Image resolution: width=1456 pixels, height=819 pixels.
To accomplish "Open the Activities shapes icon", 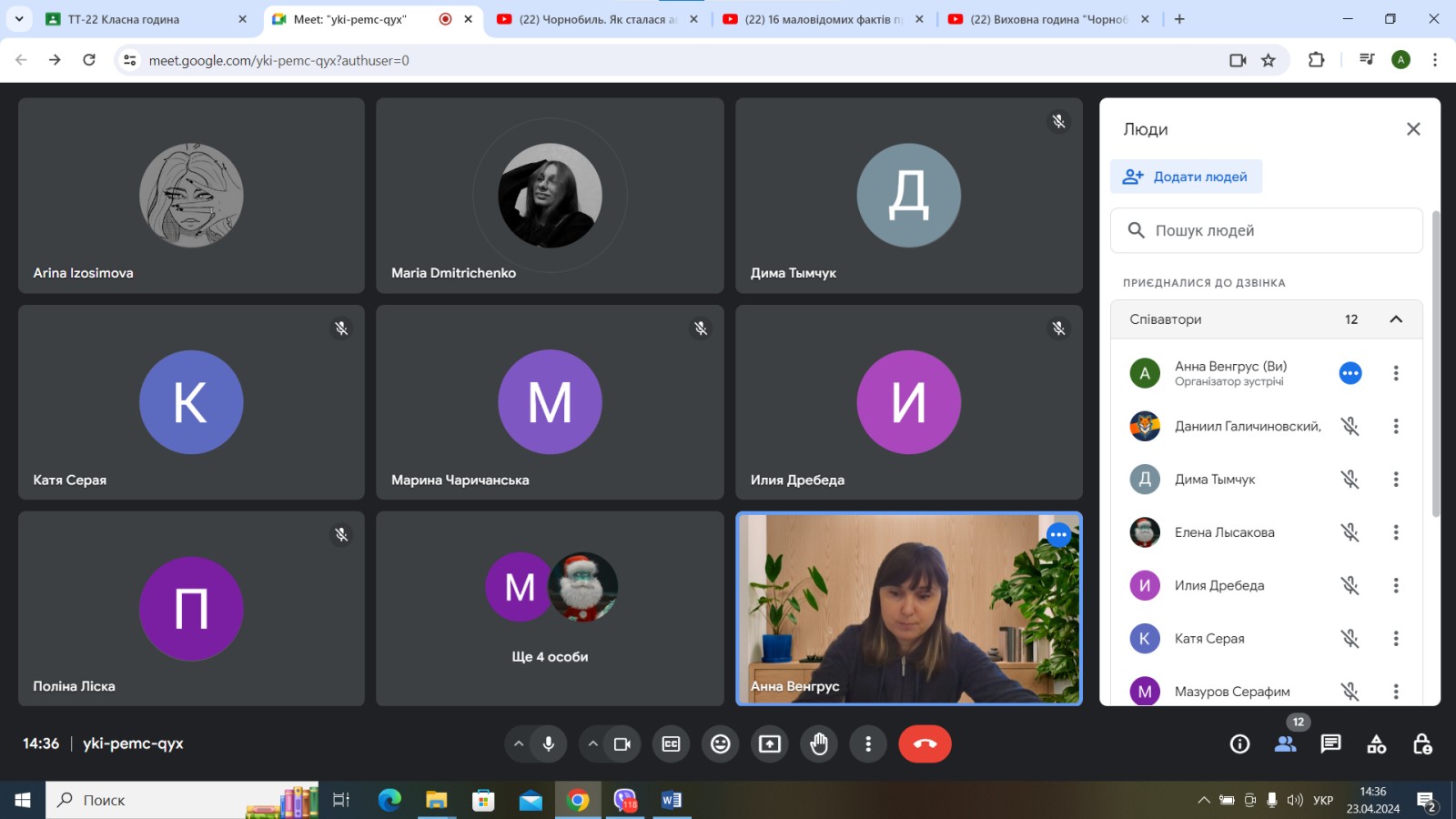I will [x=1376, y=744].
